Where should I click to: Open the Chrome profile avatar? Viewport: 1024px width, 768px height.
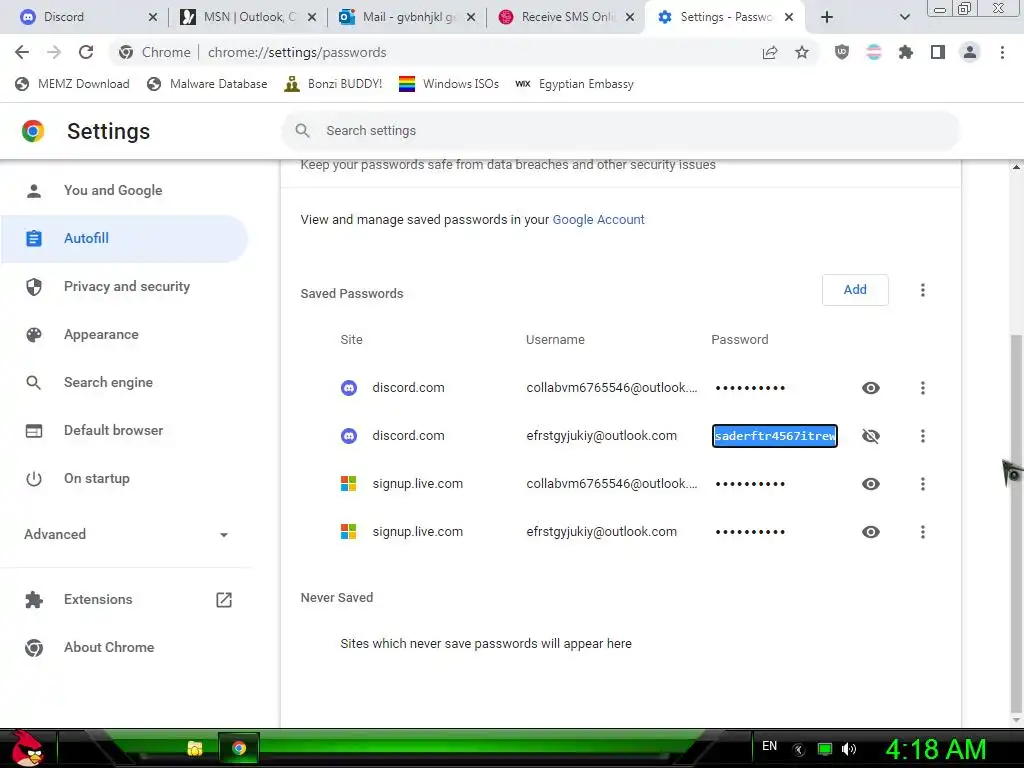click(x=970, y=52)
